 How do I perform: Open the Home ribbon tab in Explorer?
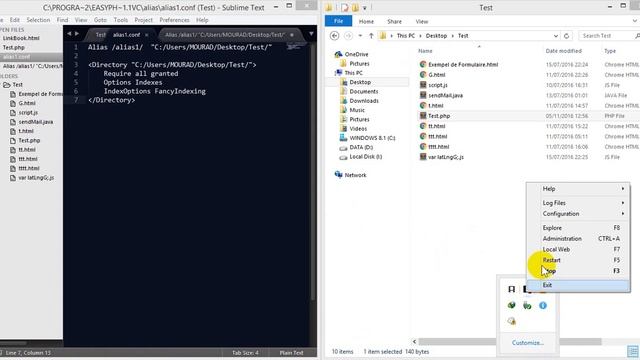[366, 22]
